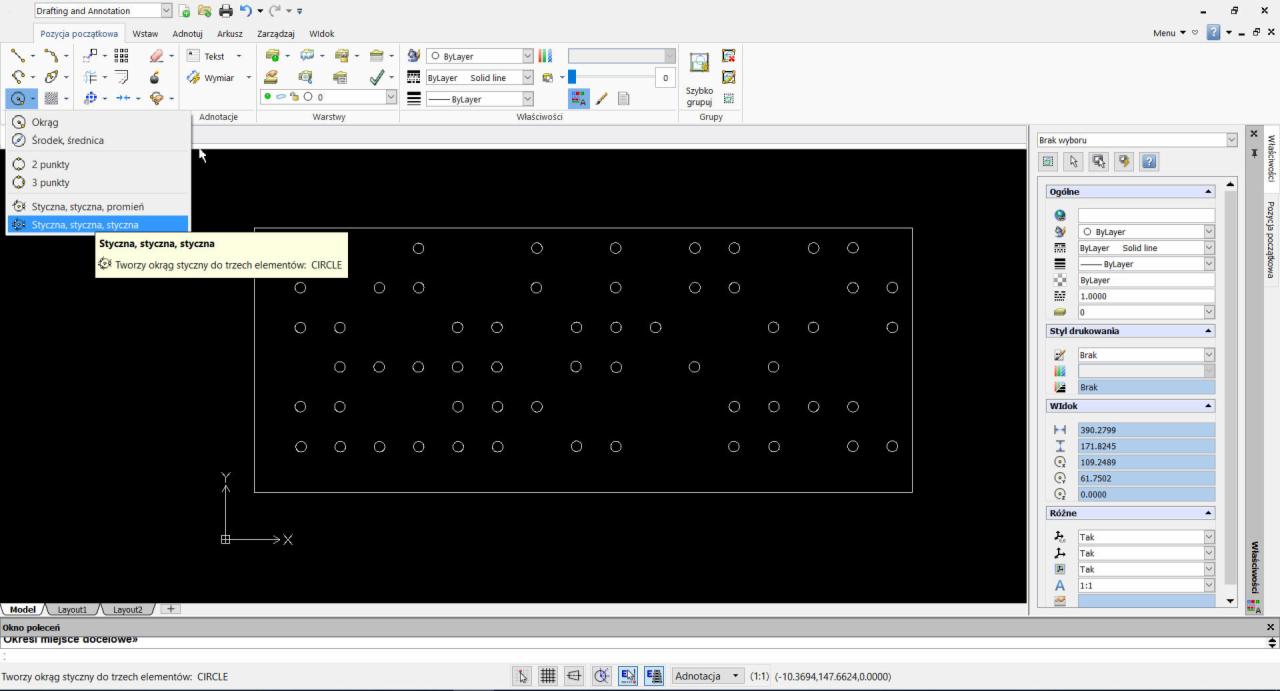Screen dimensions: 1280x691
Task: Click the color books icon beside color dropdown
Action: click(x=545, y=56)
